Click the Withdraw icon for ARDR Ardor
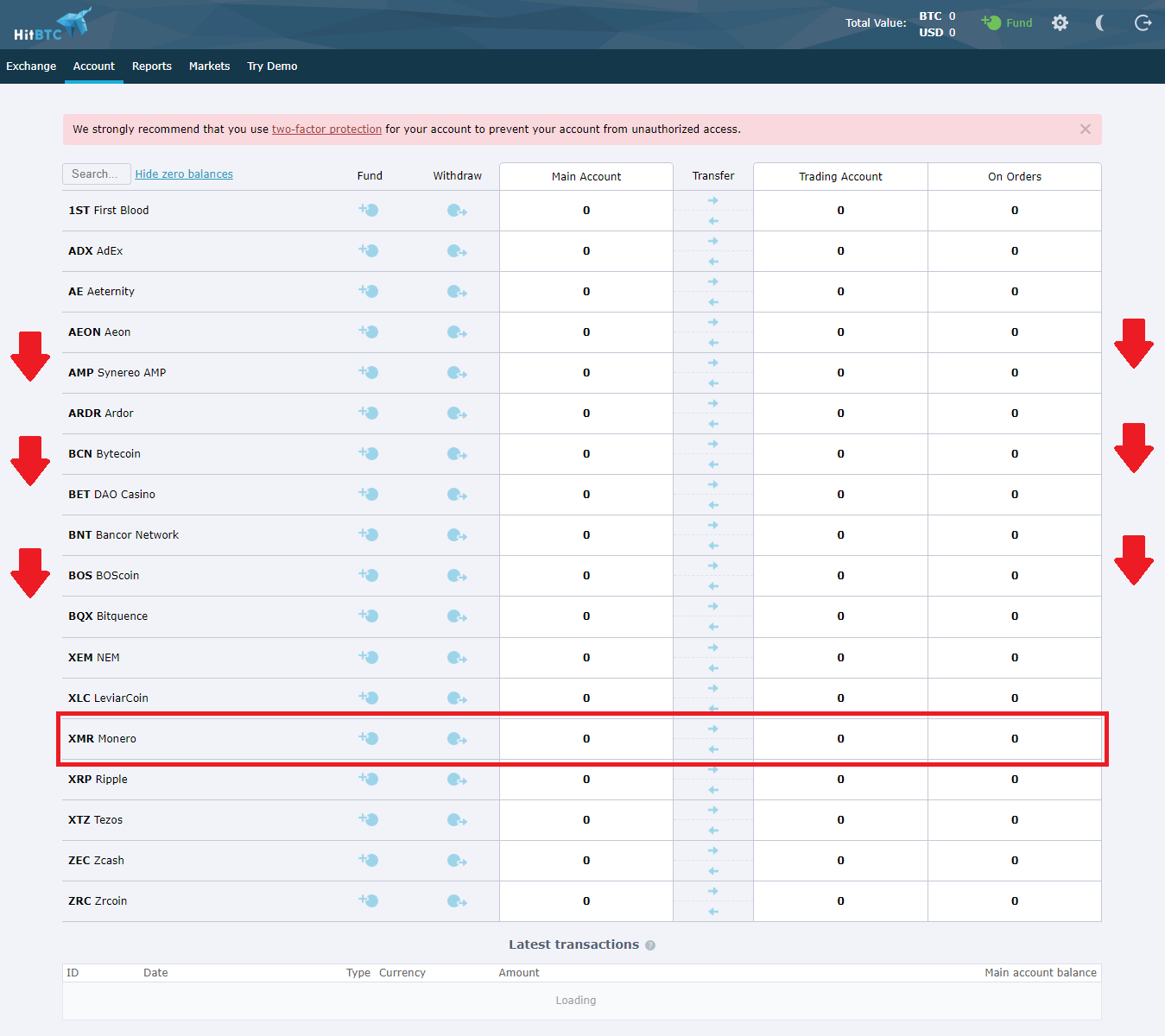Image resolution: width=1165 pixels, height=1036 pixels. pos(457,414)
